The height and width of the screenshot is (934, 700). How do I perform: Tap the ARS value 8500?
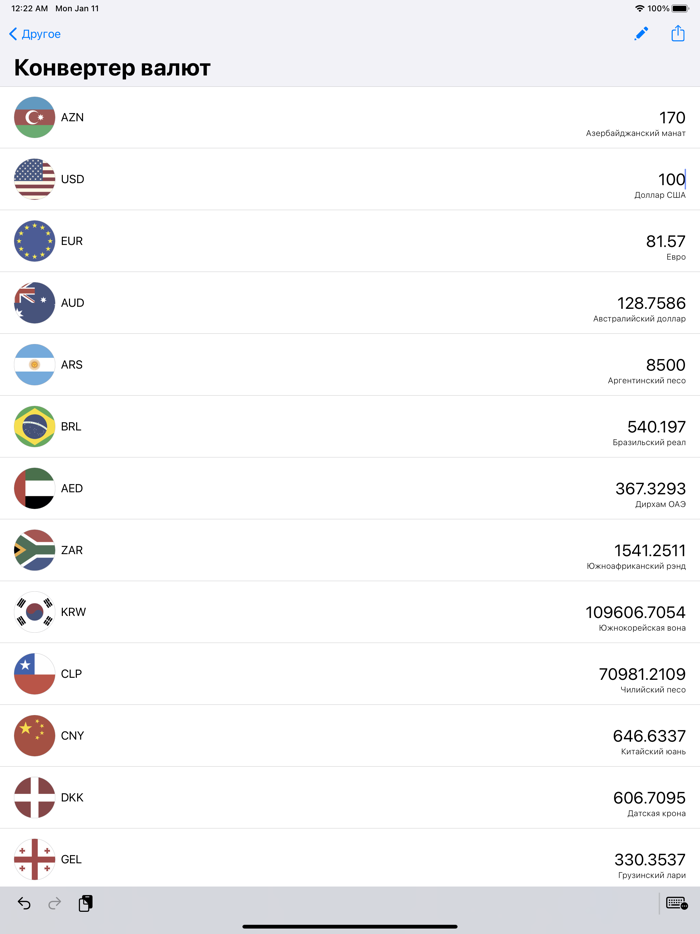click(x=666, y=365)
